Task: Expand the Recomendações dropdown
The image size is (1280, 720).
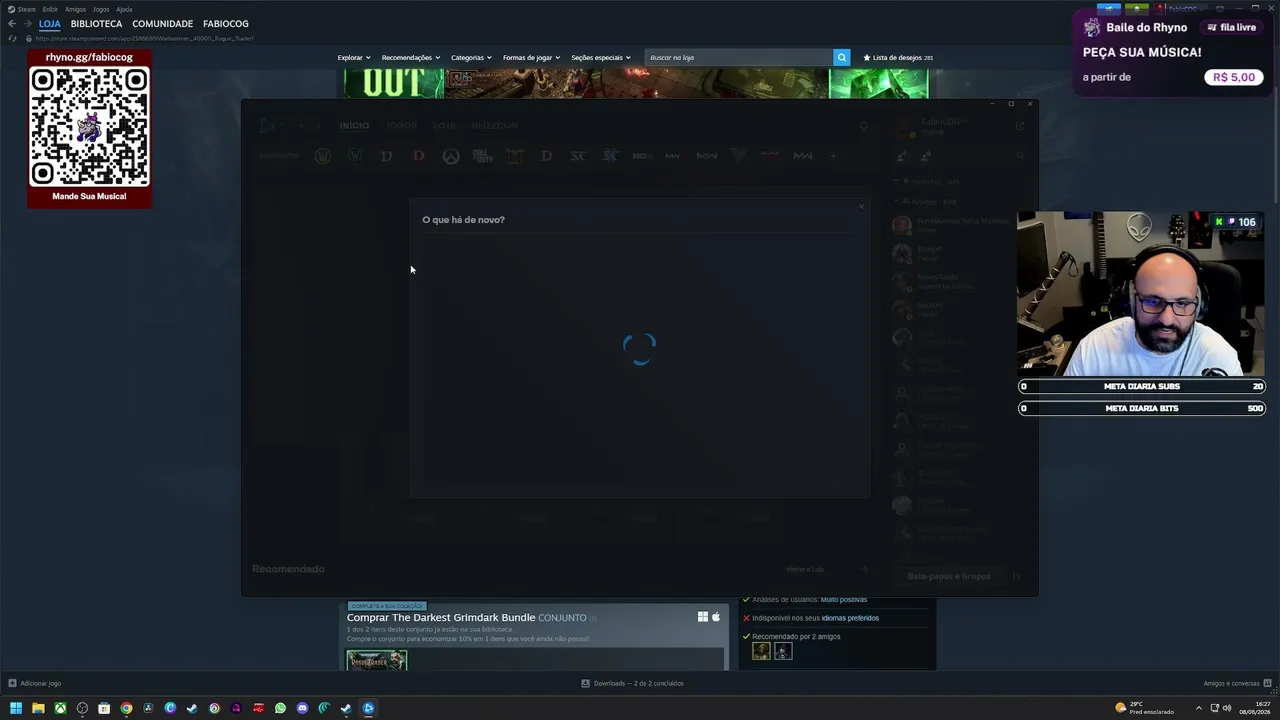Action: [x=410, y=58]
